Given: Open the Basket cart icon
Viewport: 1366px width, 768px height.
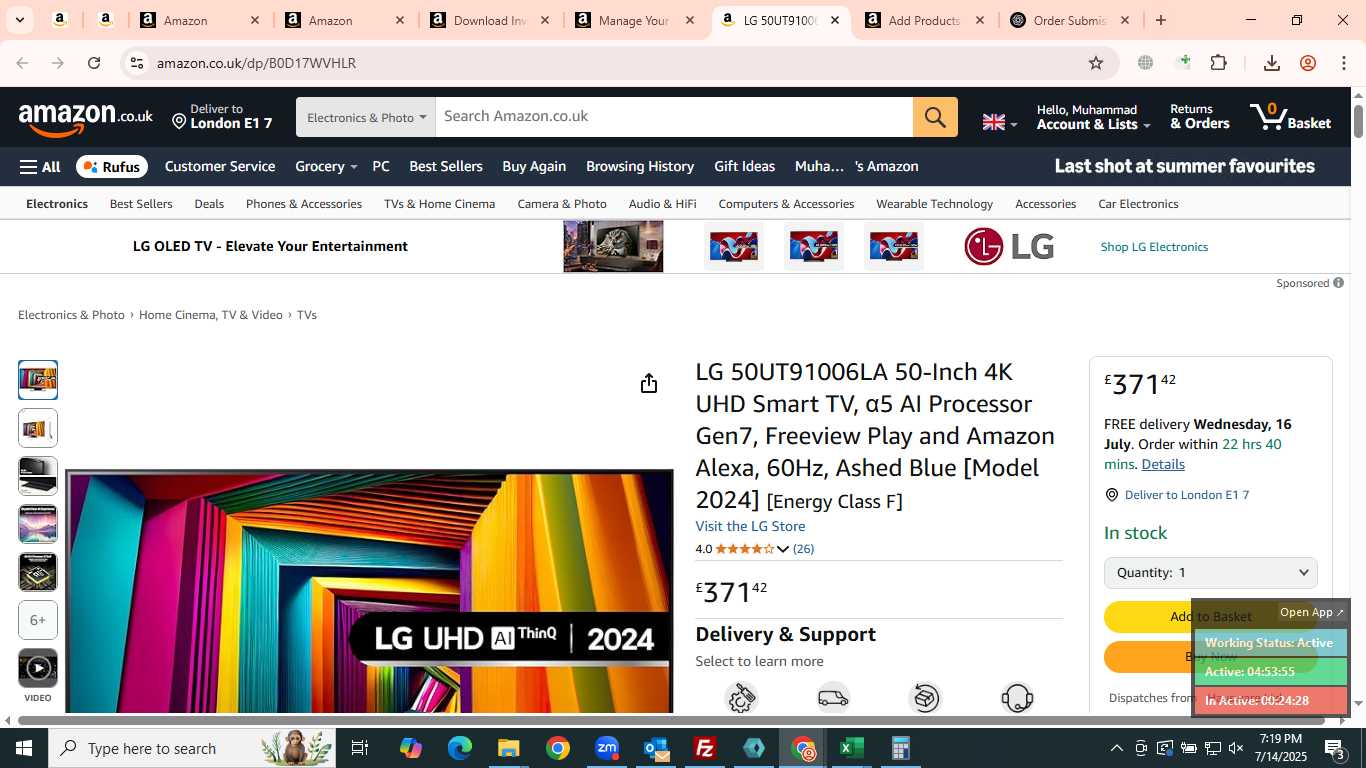Looking at the screenshot, I should [x=1290, y=117].
